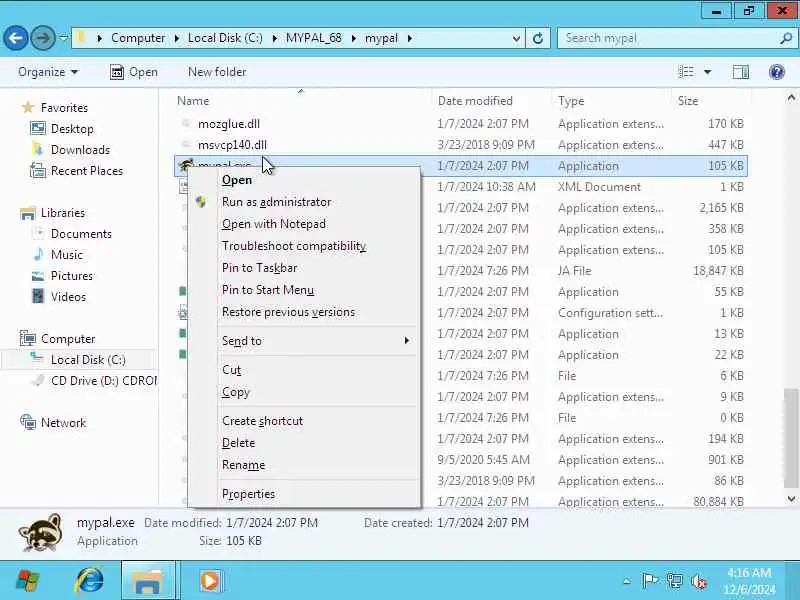Open the media player taskbar icon
Viewport: 800px width, 600px height.
[x=210, y=581]
